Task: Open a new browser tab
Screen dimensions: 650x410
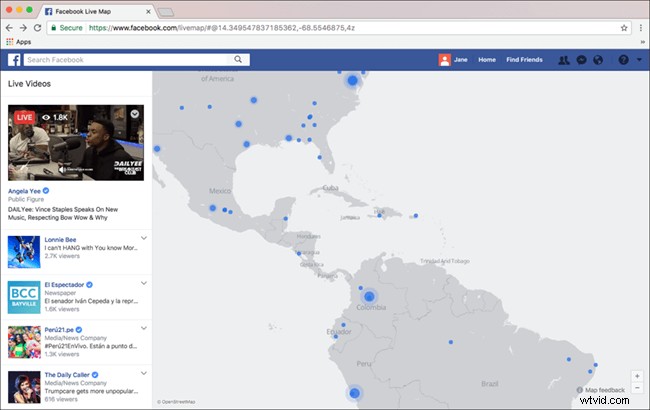Action: (166, 12)
